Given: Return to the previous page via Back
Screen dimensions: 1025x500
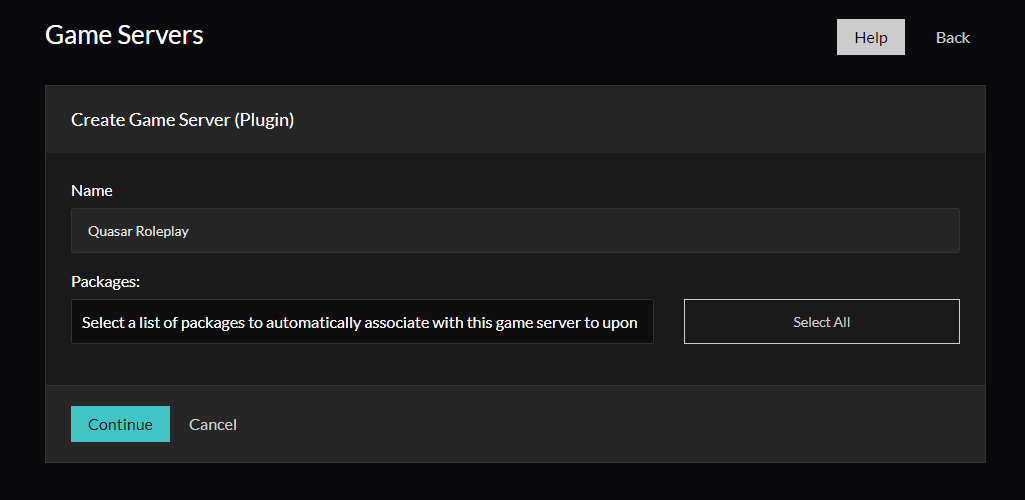Looking at the screenshot, I should [952, 37].
